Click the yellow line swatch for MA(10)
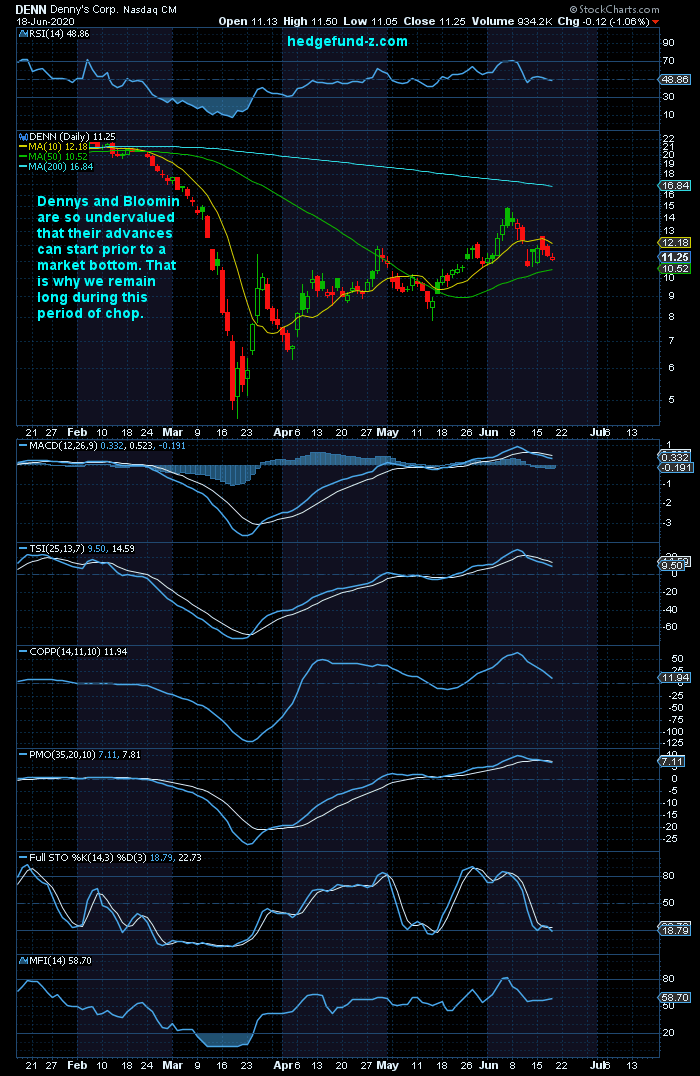700x1076 pixels. pyautogui.click(x=23, y=147)
